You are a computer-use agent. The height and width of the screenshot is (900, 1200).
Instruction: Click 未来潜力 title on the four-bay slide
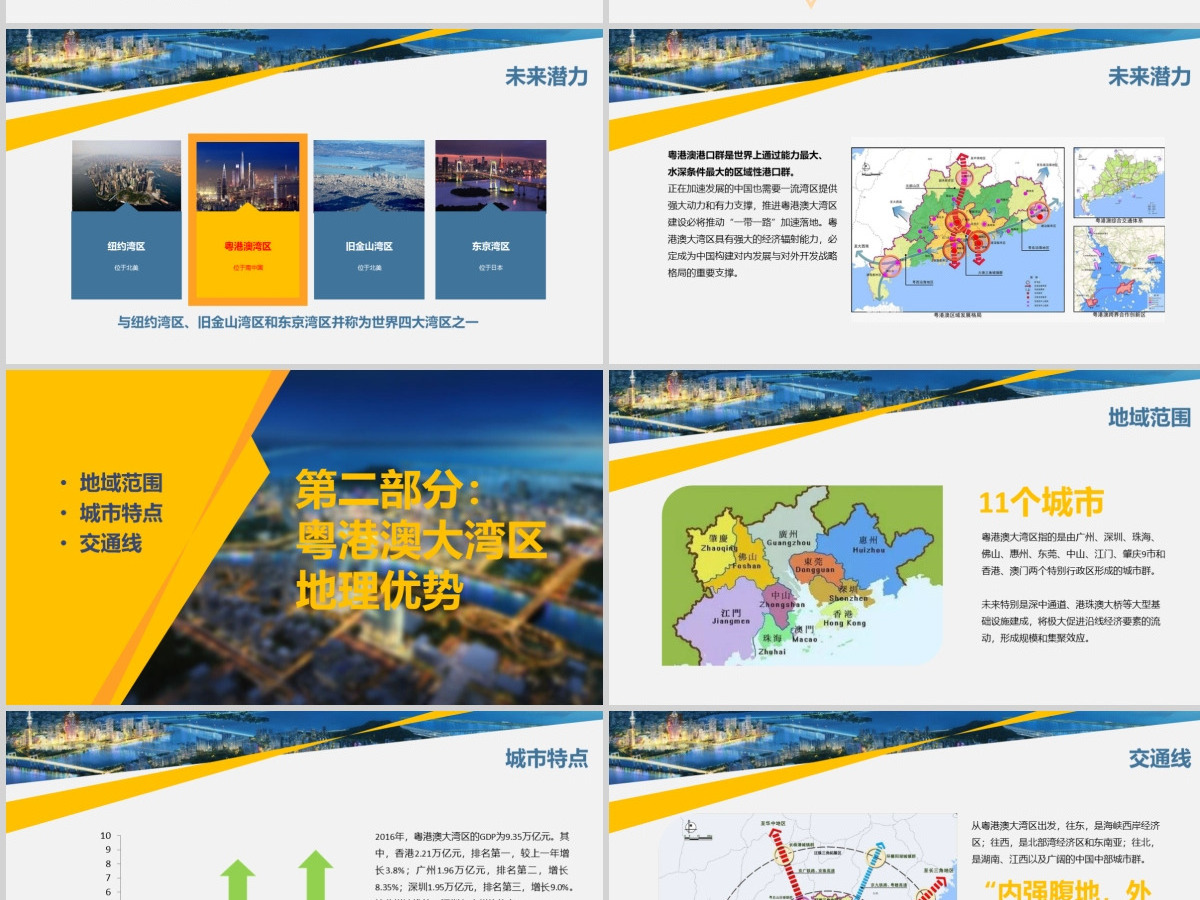[x=546, y=77]
